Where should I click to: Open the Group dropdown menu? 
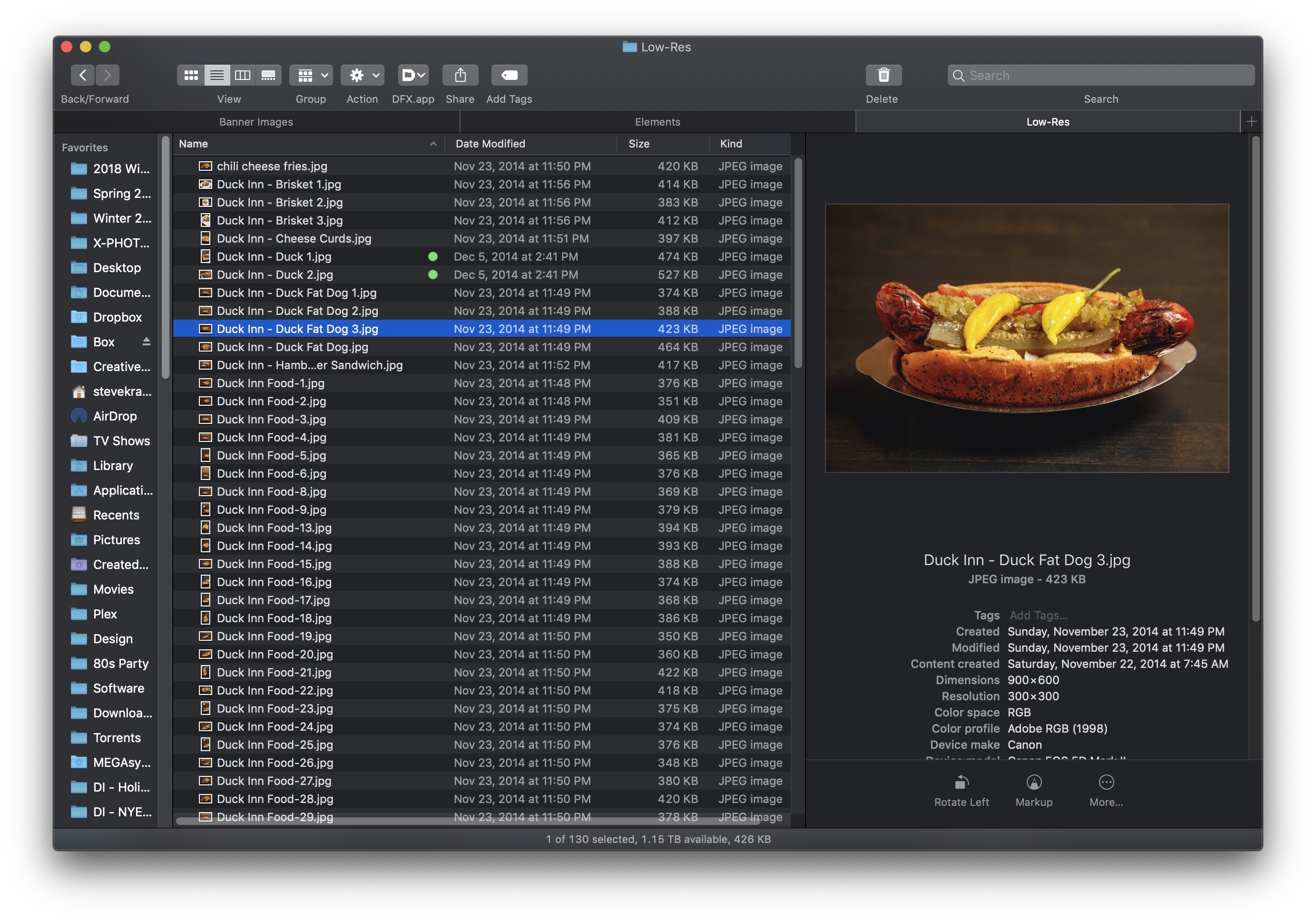311,75
